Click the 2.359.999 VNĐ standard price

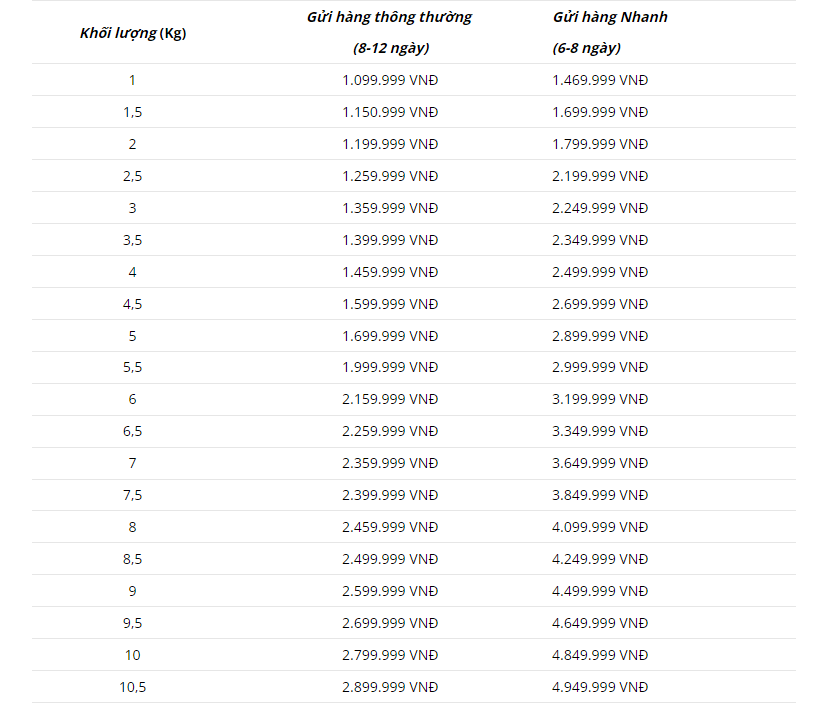[390, 463]
